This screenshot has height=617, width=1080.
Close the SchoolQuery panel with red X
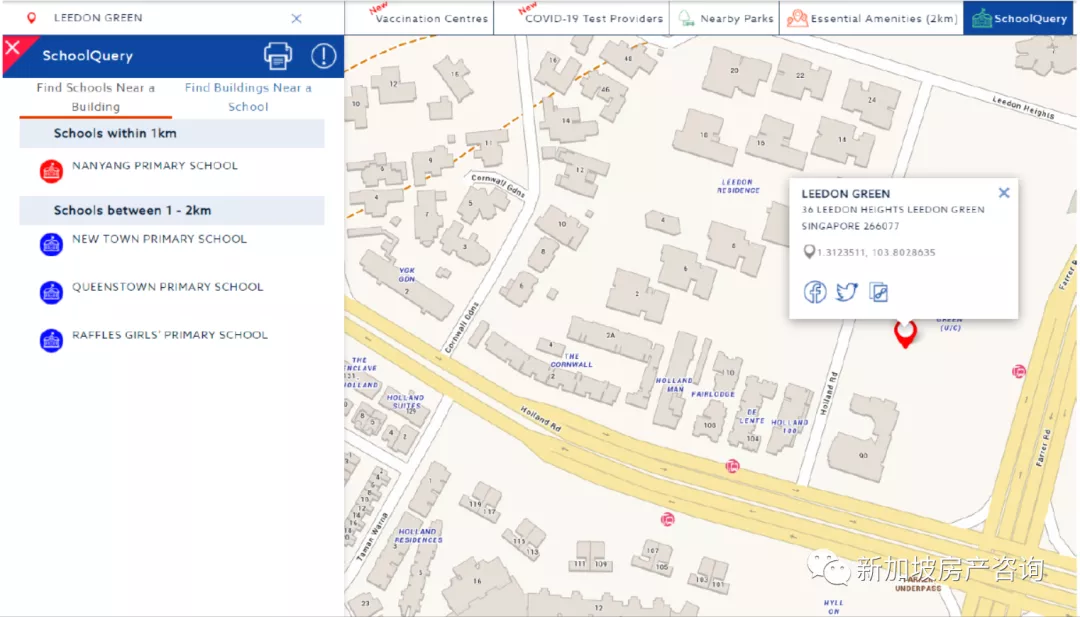(14, 48)
